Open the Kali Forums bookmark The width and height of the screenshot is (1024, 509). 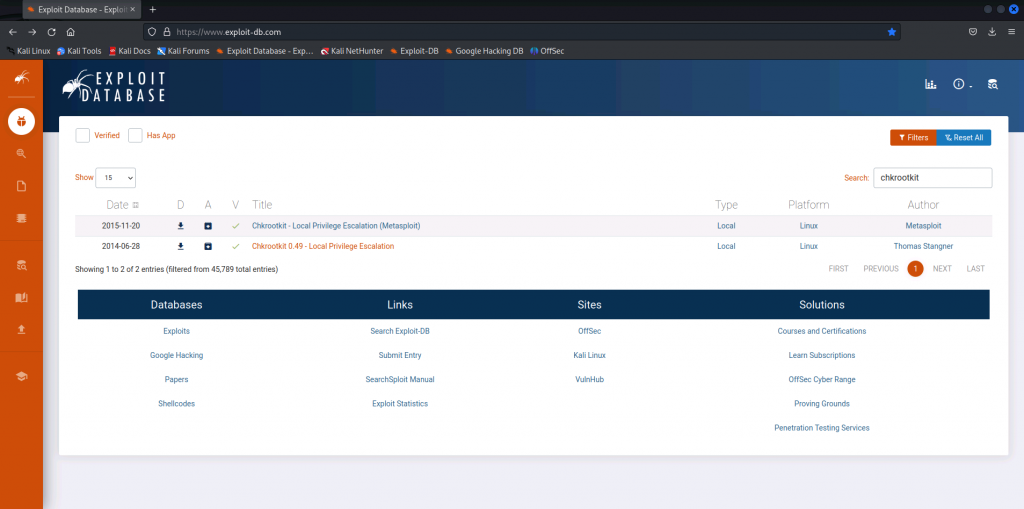[x=184, y=50]
